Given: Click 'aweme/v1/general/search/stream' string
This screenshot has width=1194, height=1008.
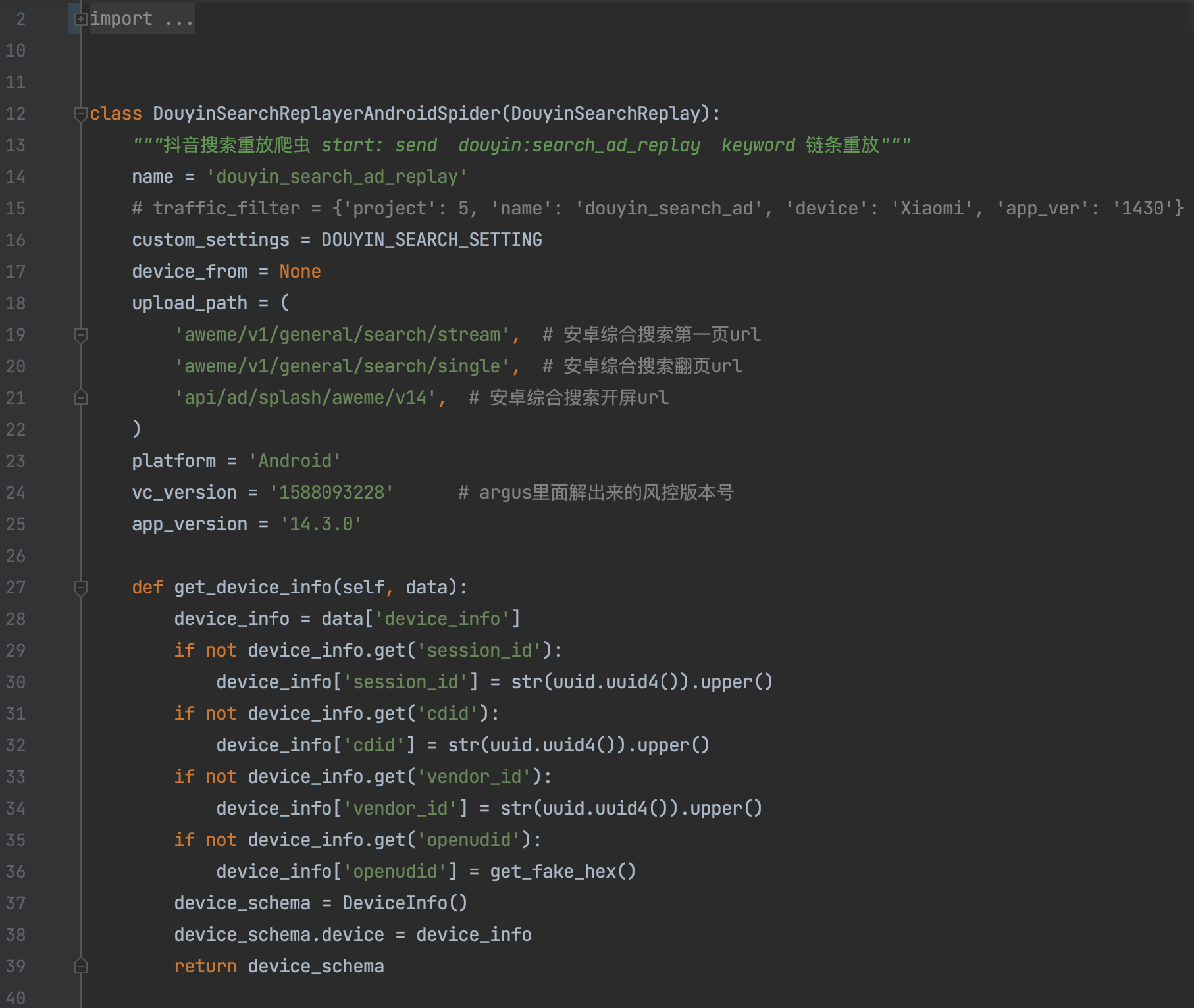Looking at the screenshot, I should click(342, 335).
